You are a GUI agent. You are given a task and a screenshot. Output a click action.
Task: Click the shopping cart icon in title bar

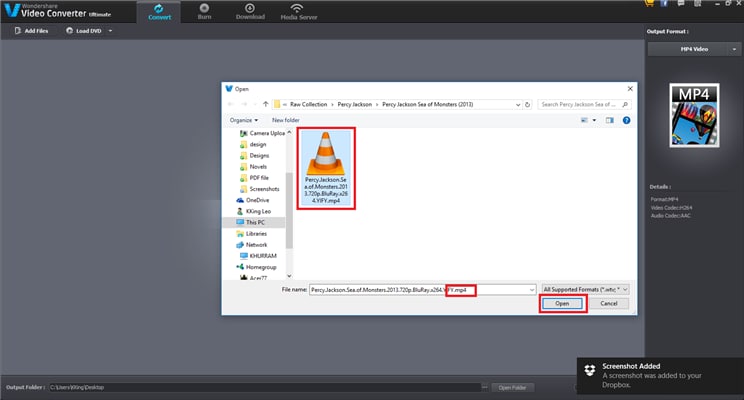point(649,3)
